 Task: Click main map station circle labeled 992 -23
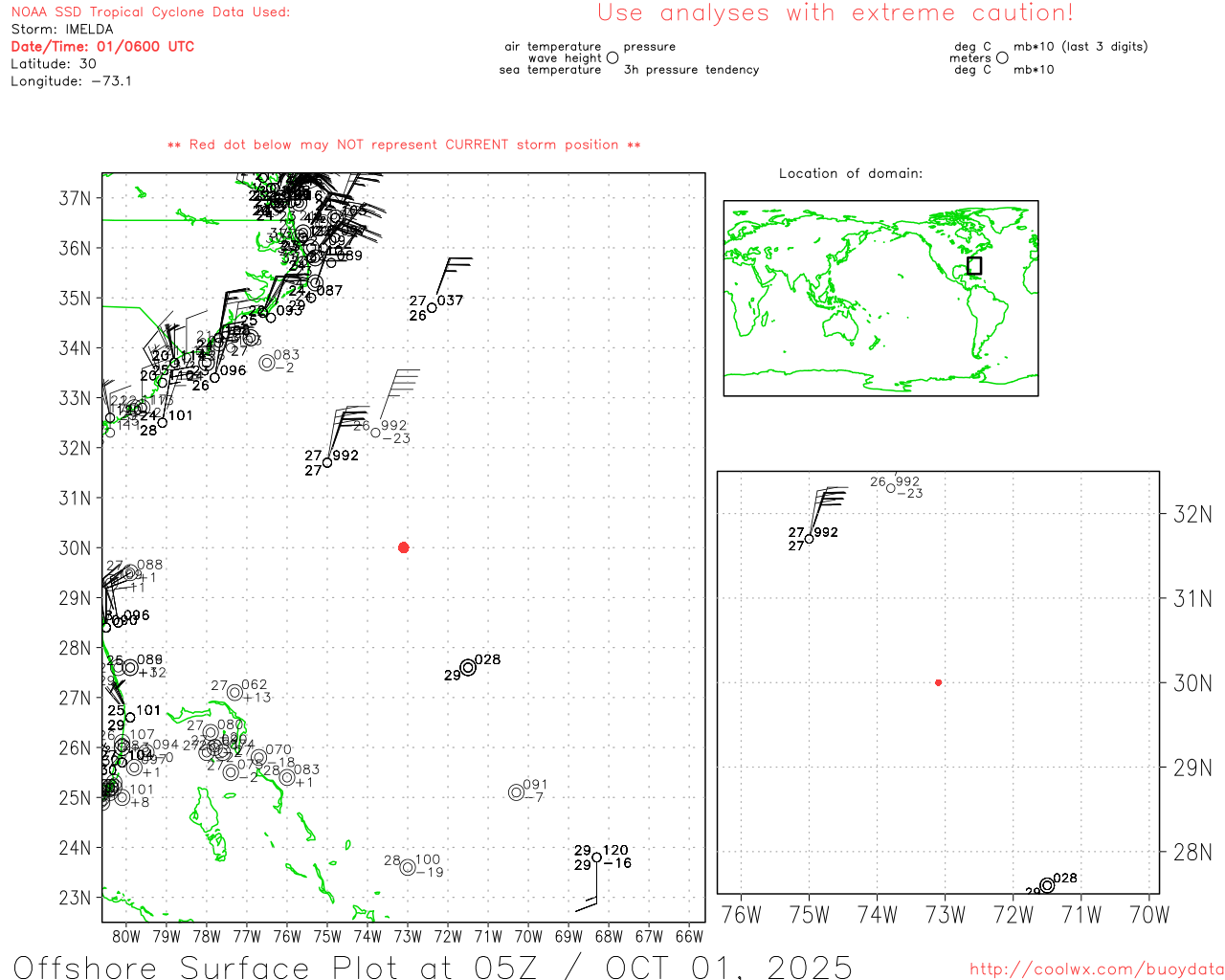tap(375, 433)
